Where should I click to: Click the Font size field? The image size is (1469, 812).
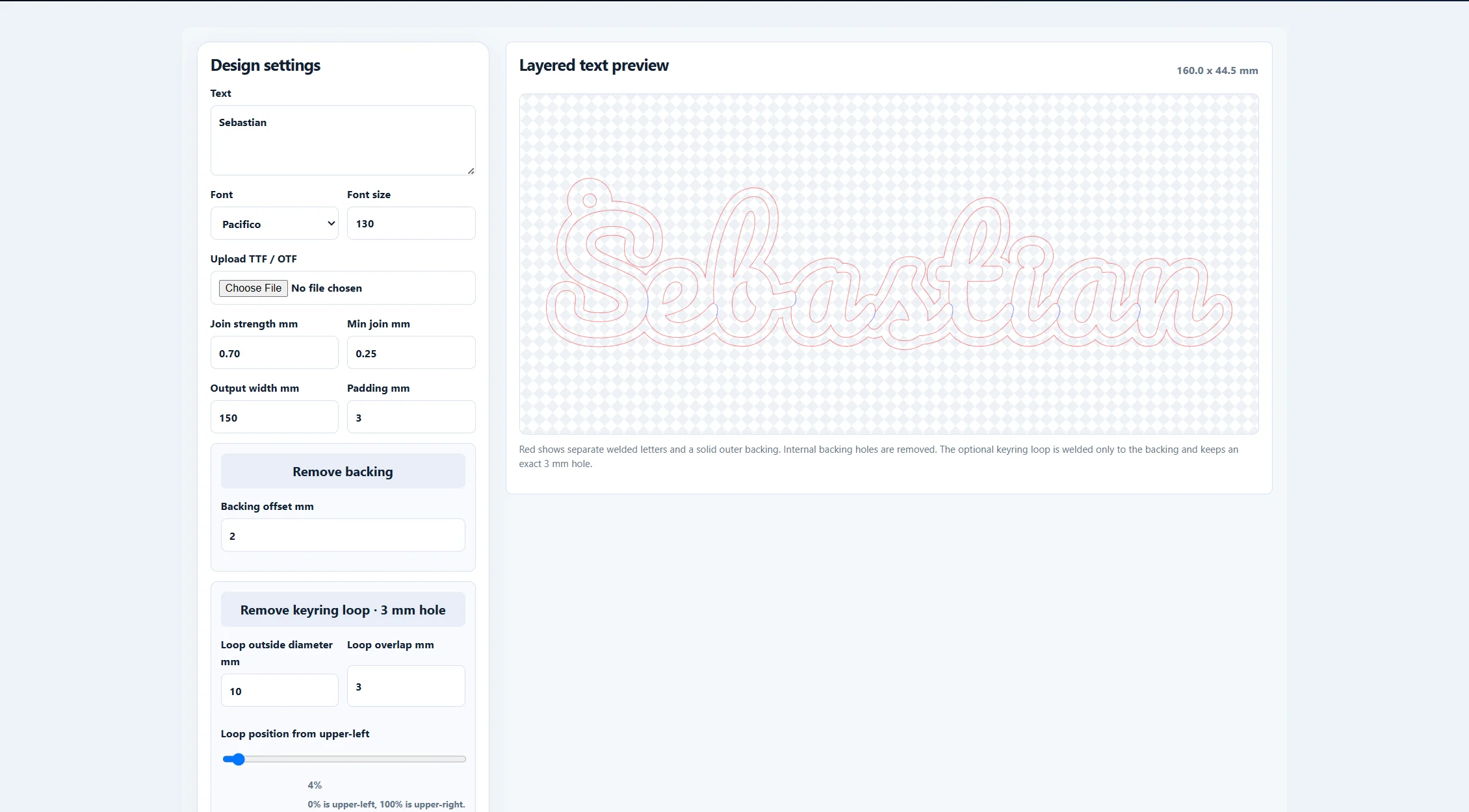tap(411, 223)
